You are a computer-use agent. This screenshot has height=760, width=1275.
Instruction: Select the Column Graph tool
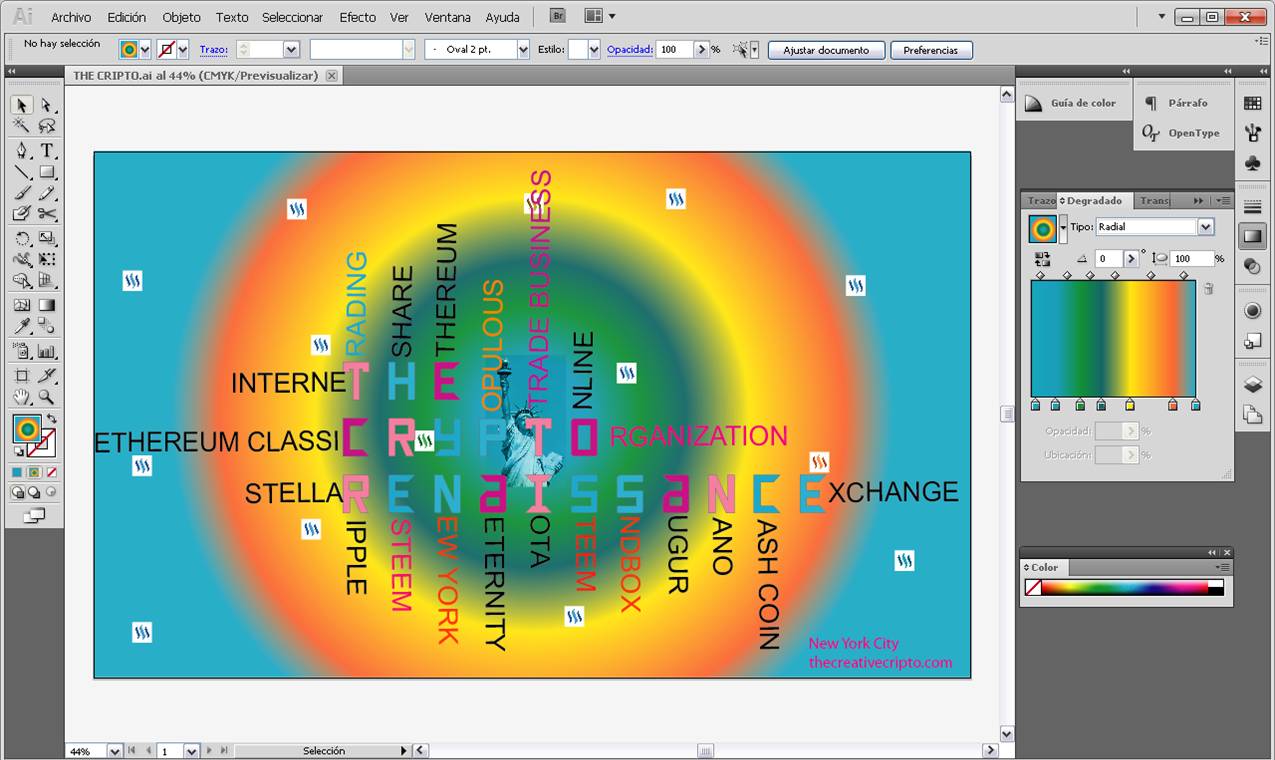pyautogui.click(x=46, y=351)
